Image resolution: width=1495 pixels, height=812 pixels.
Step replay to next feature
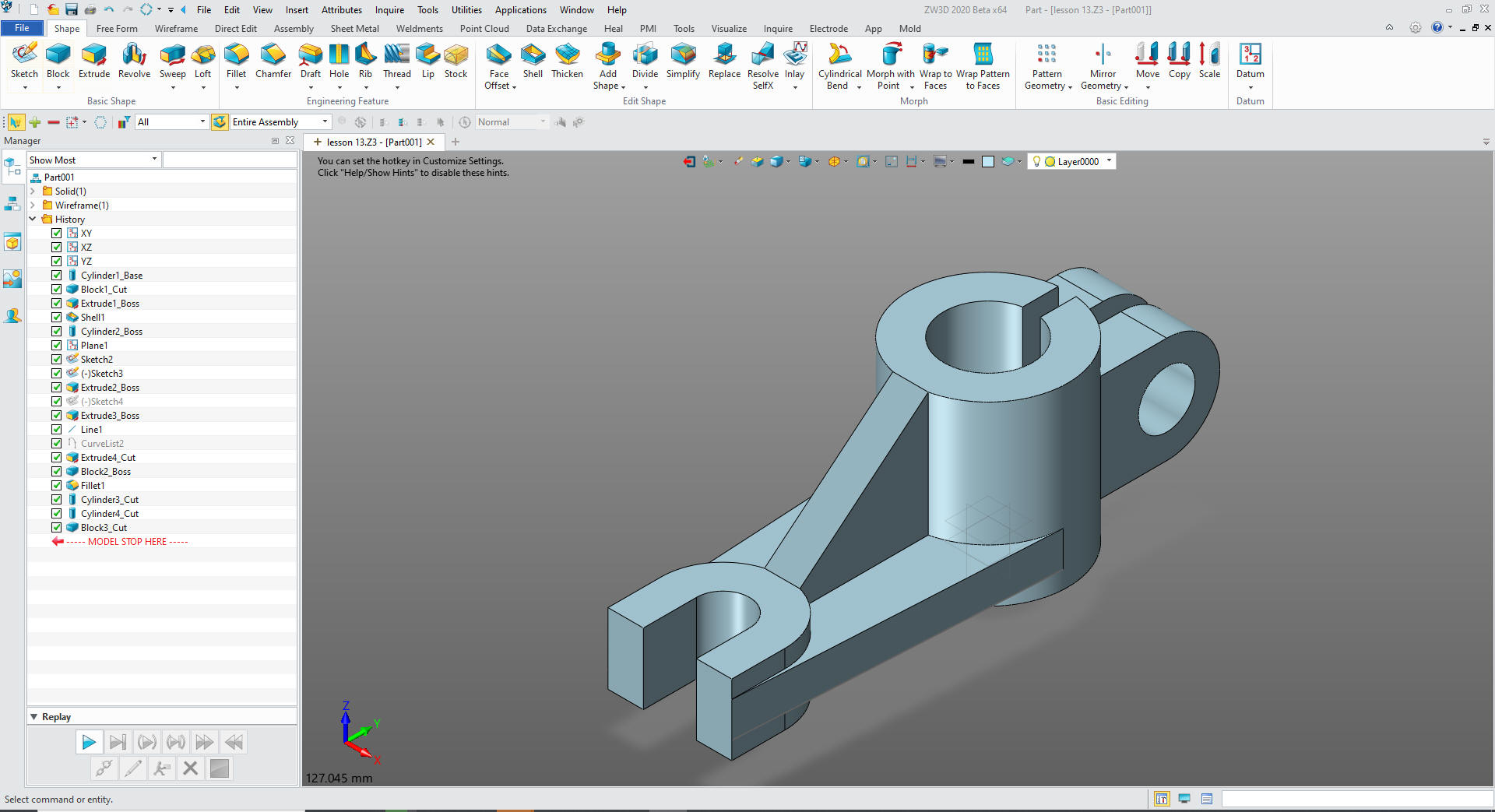(118, 742)
